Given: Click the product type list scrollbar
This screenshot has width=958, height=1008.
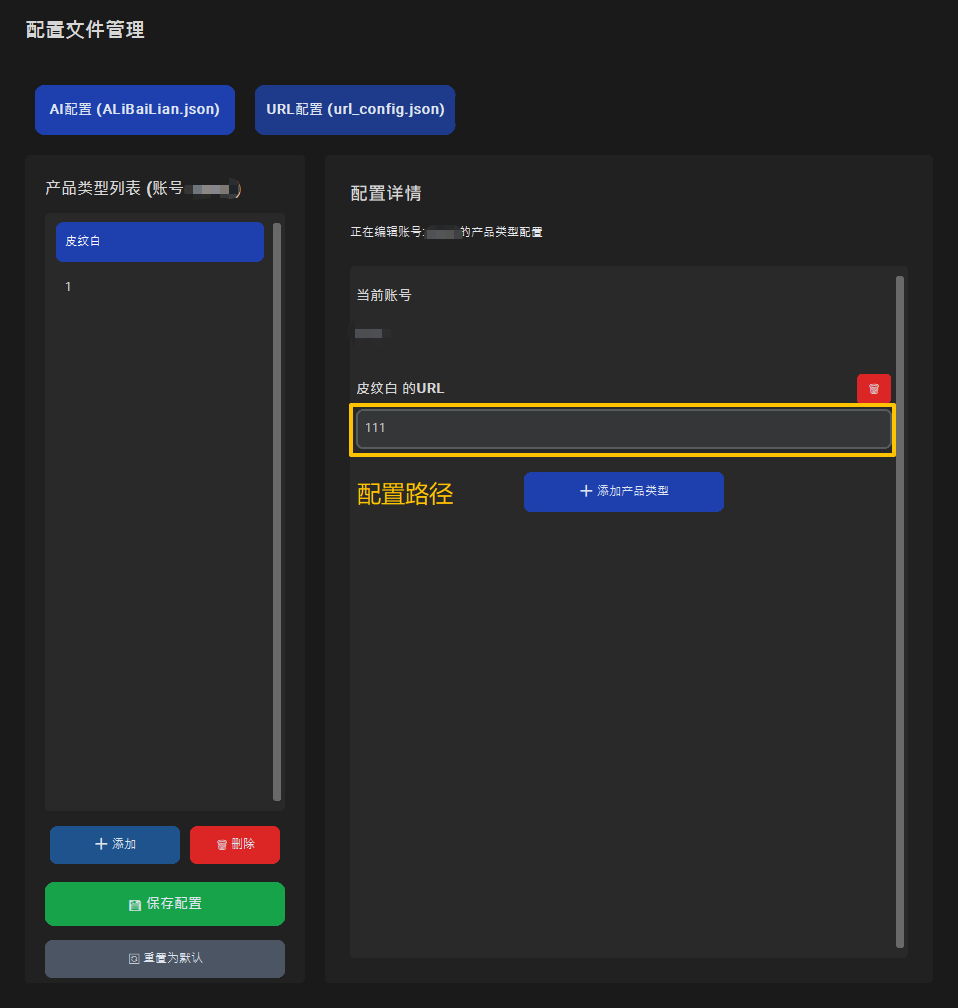Looking at the screenshot, I should (x=277, y=510).
